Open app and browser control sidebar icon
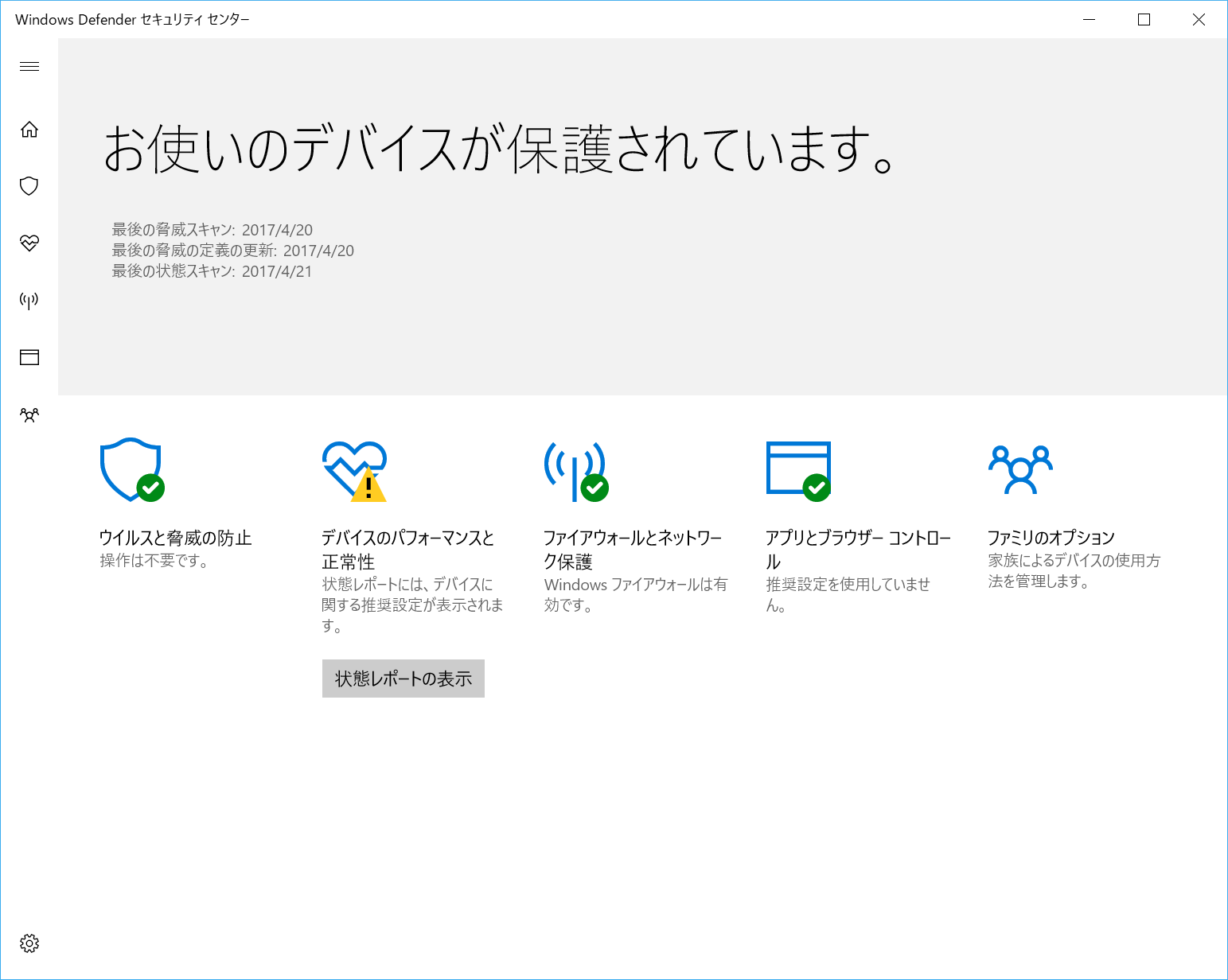Image resolution: width=1228 pixels, height=980 pixels. click(29, 357)
